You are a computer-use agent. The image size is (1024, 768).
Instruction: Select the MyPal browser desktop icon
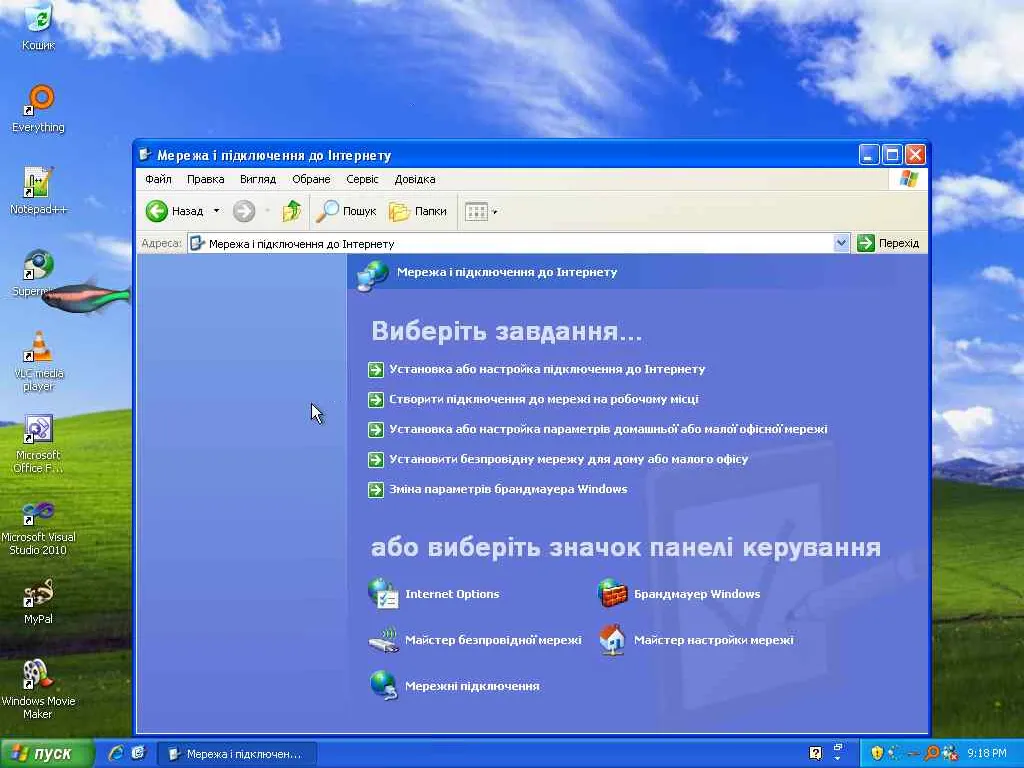39,601
